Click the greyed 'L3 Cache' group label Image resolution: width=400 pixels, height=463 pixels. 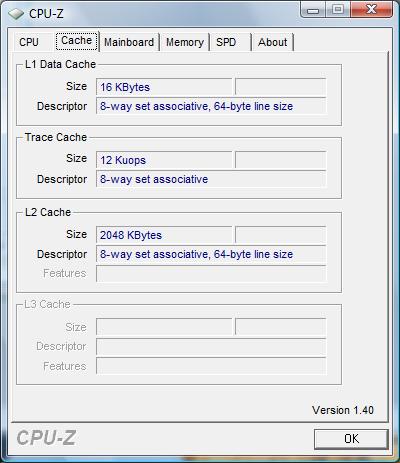pyautogui.click(x=47, y=304)
